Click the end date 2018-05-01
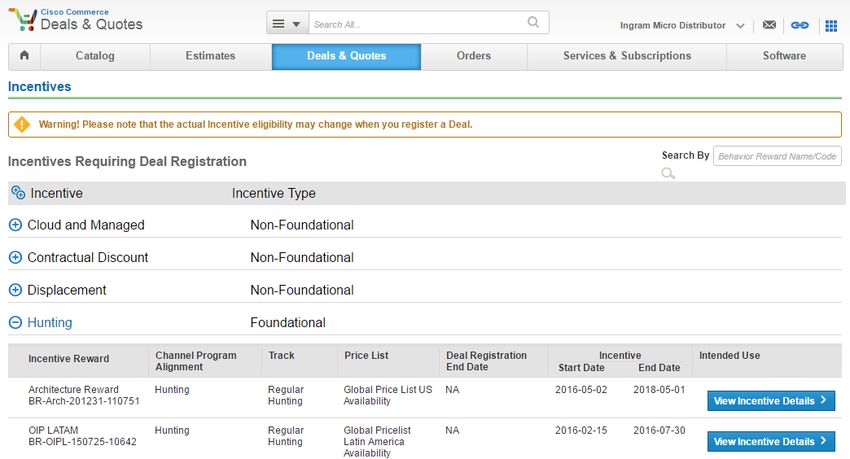850x459 pixels. (x=659, y=390)
